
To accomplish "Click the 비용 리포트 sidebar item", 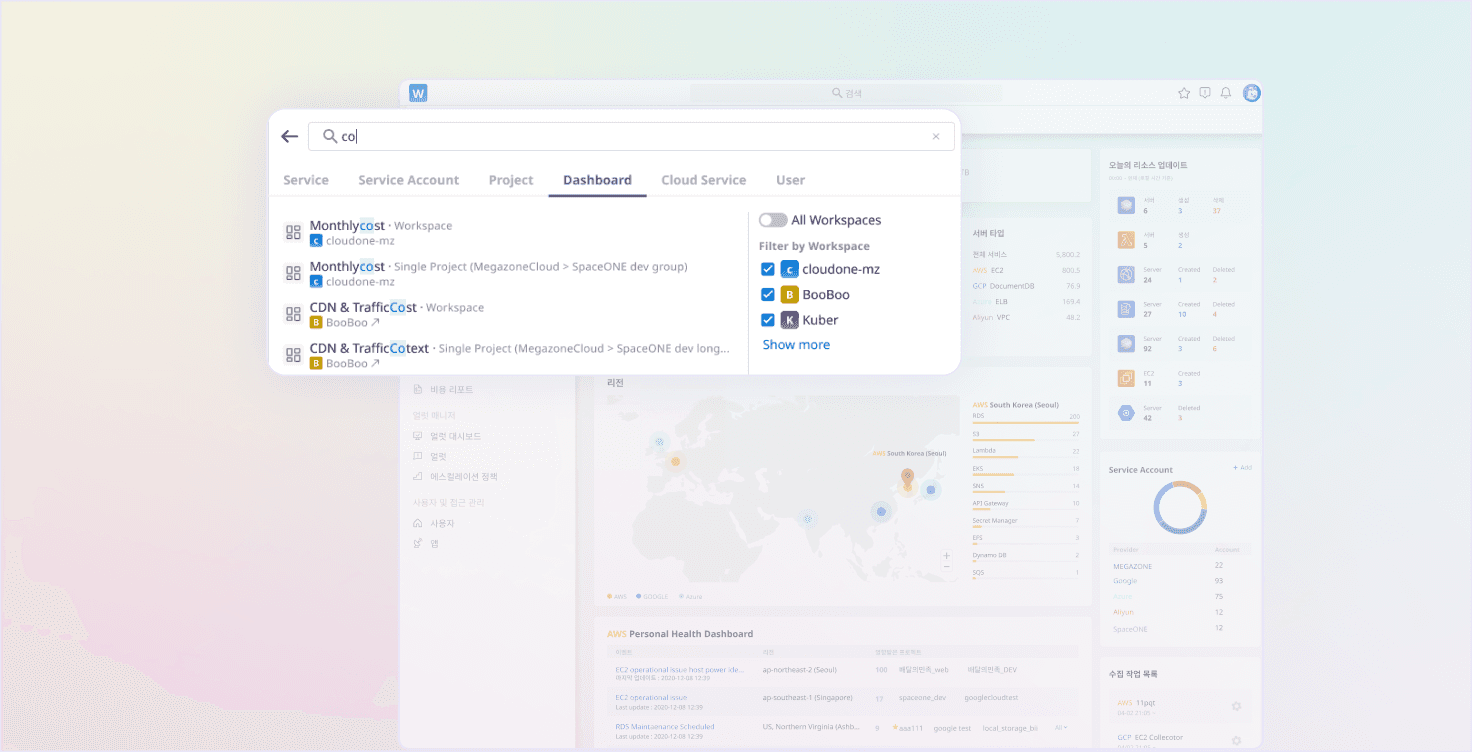I will (x=444, y=389).
